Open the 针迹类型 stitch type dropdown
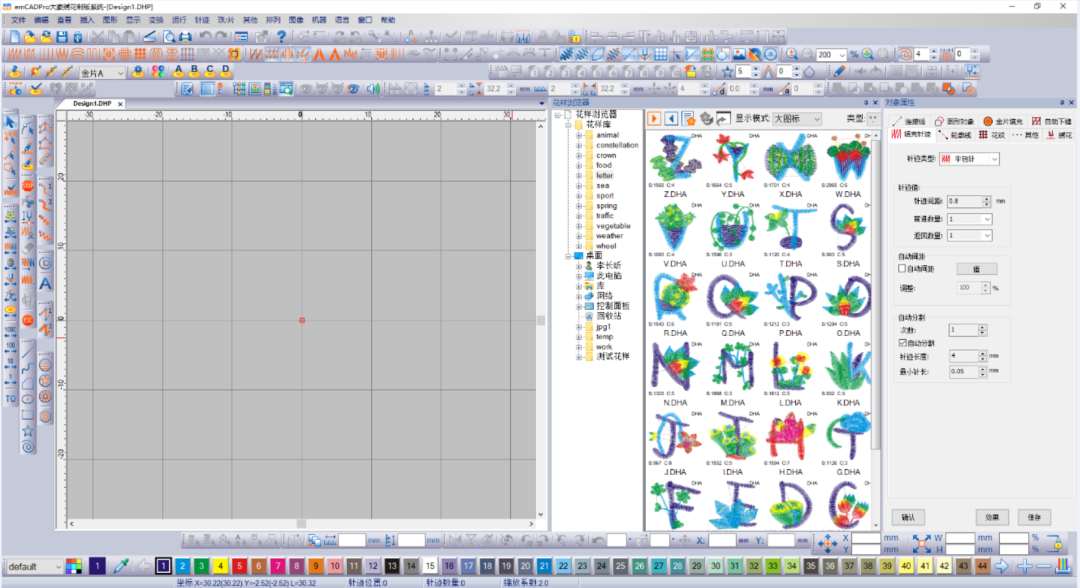Screen dimensions: 1080x588 pos(968,159)
